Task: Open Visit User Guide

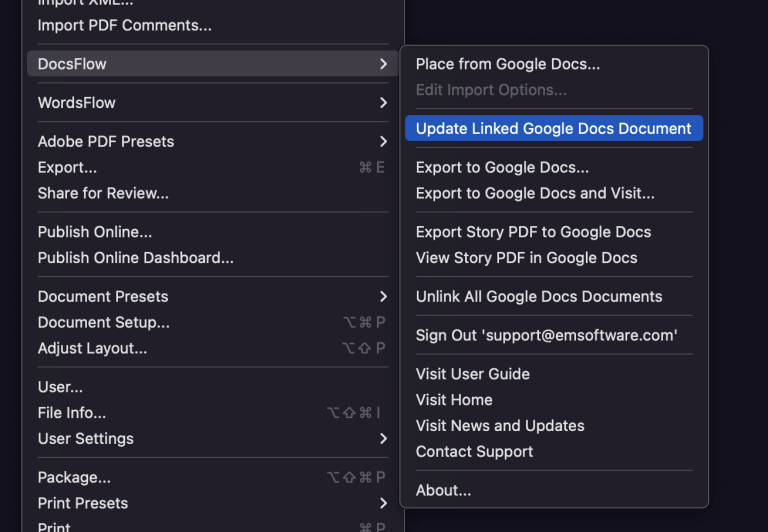Action: pos(472,374)
